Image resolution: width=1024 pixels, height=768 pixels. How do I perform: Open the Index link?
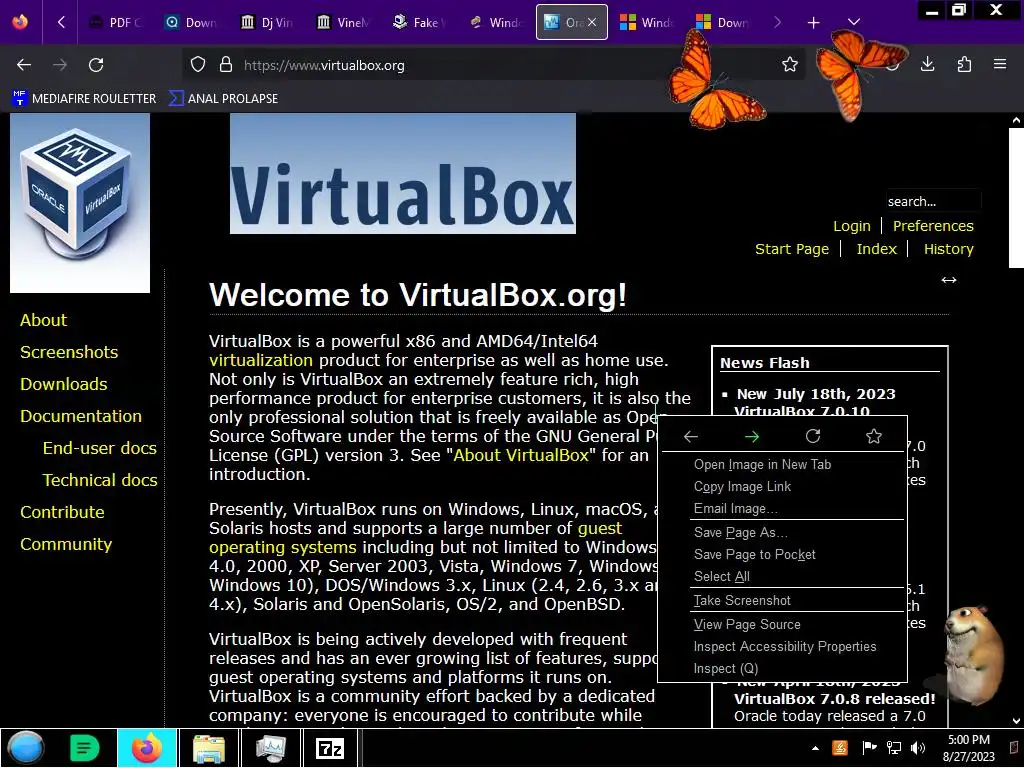[876, 249]
